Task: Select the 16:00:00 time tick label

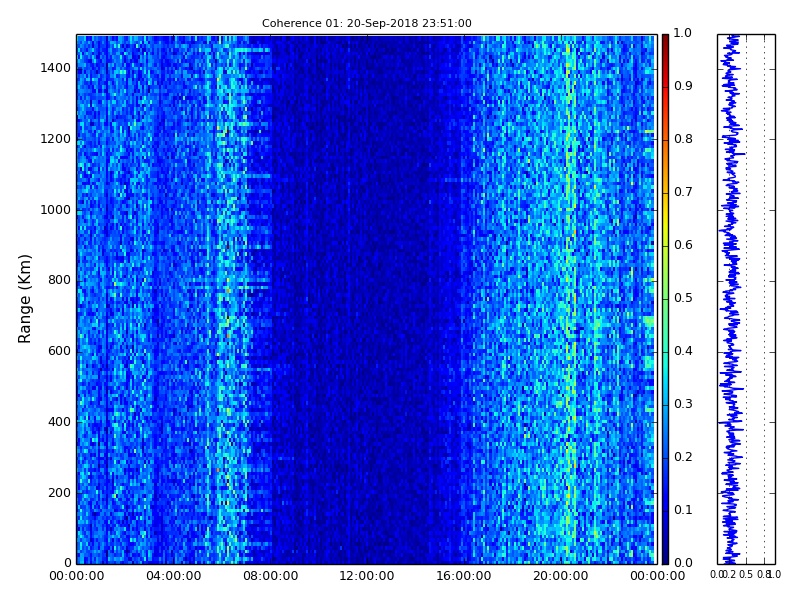Action: coord(464,576)
